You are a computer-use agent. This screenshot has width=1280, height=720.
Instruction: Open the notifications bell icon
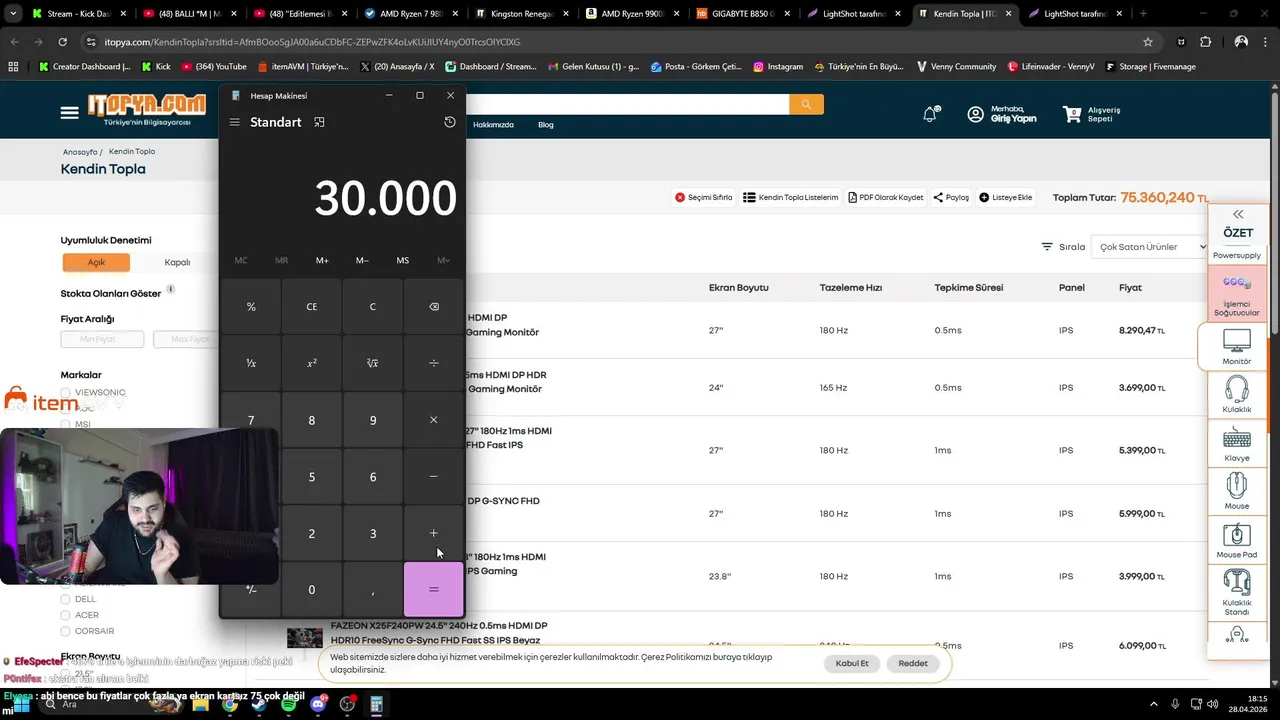[931, 114]
